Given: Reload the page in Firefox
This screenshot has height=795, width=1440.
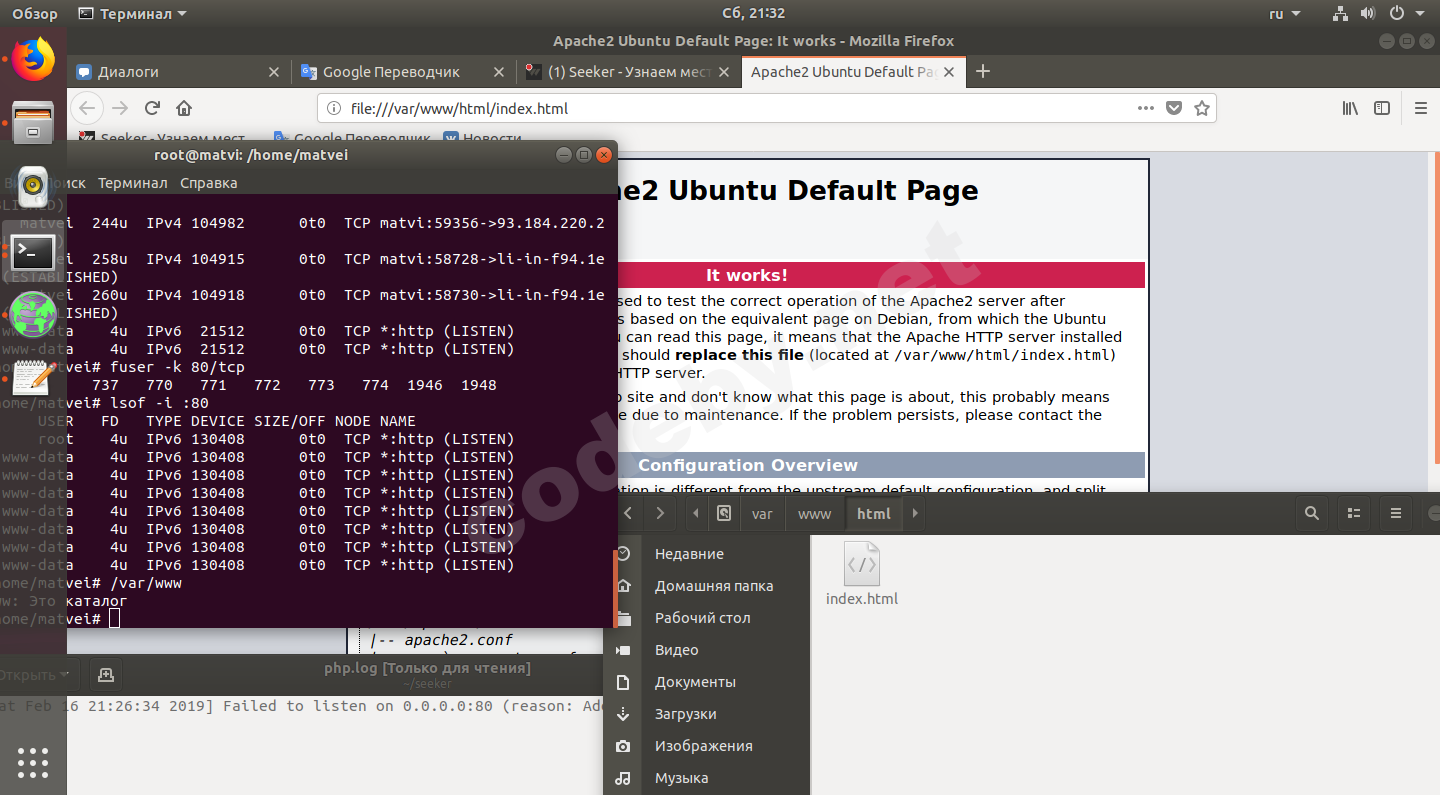Looking at the screenshot, I should (x=152, y=108).
